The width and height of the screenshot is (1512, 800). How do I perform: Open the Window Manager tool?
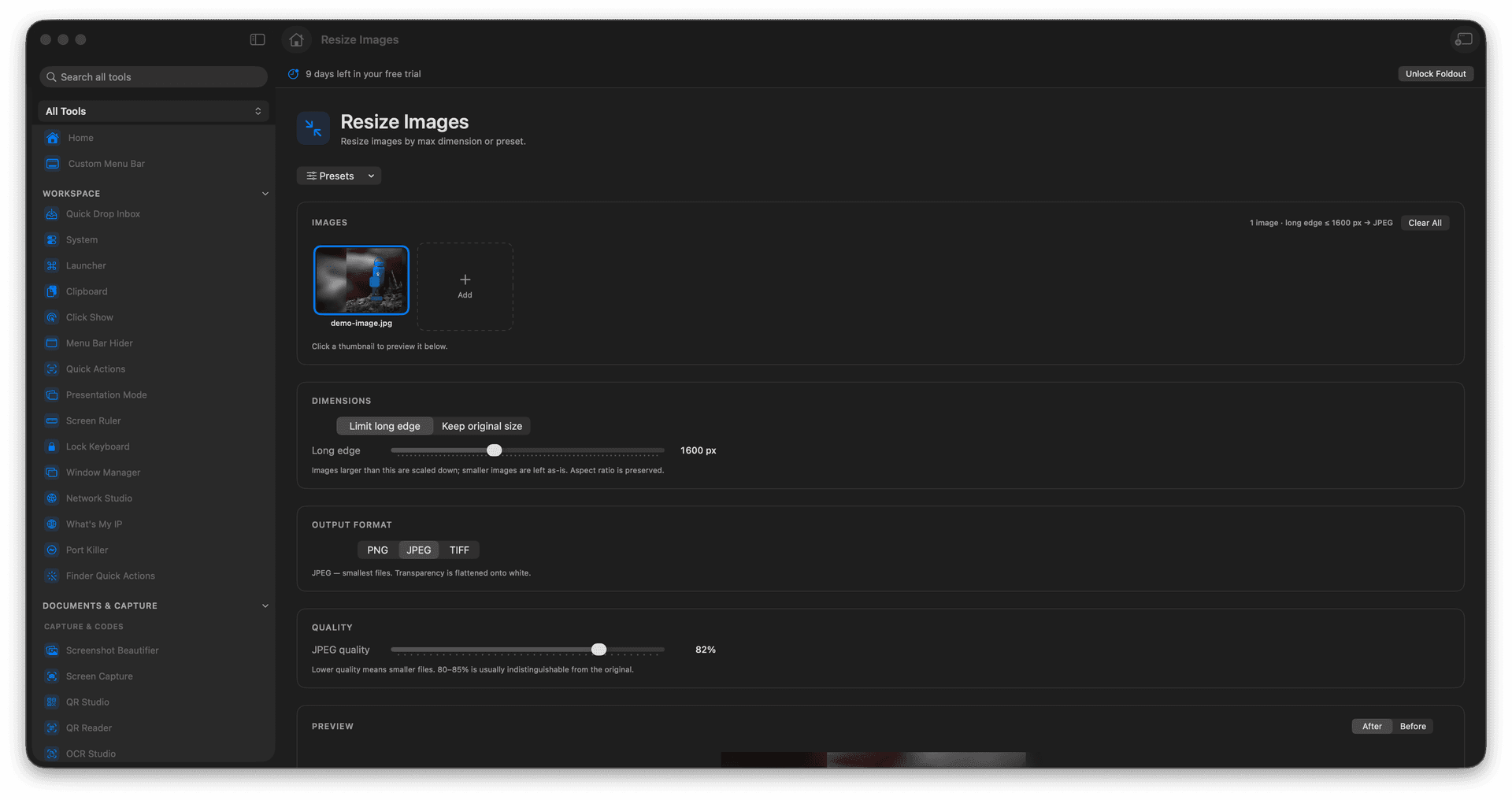point(154,472)
